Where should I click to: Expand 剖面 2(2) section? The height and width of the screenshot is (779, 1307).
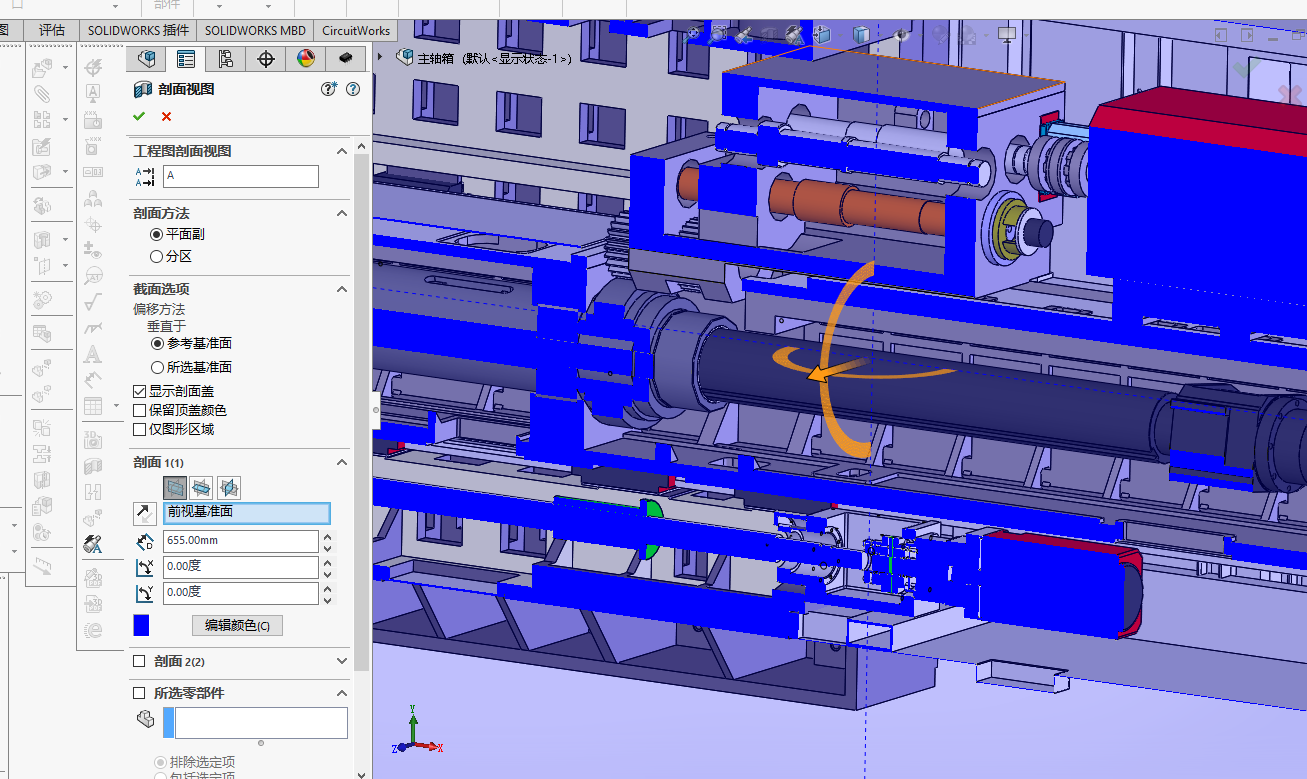click(x=342, y=661)
